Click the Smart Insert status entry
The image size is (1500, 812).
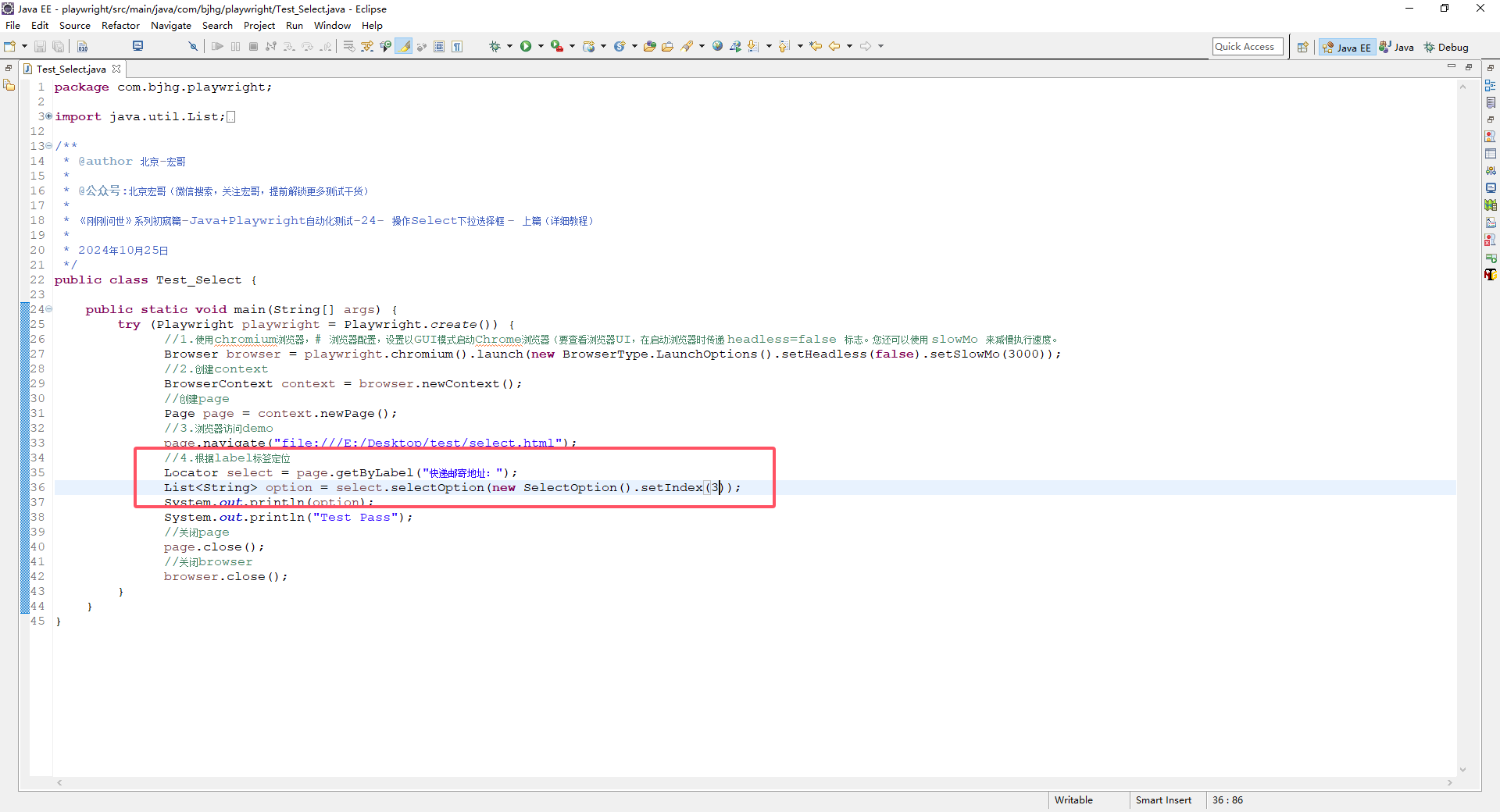(x=1163, y=800)
